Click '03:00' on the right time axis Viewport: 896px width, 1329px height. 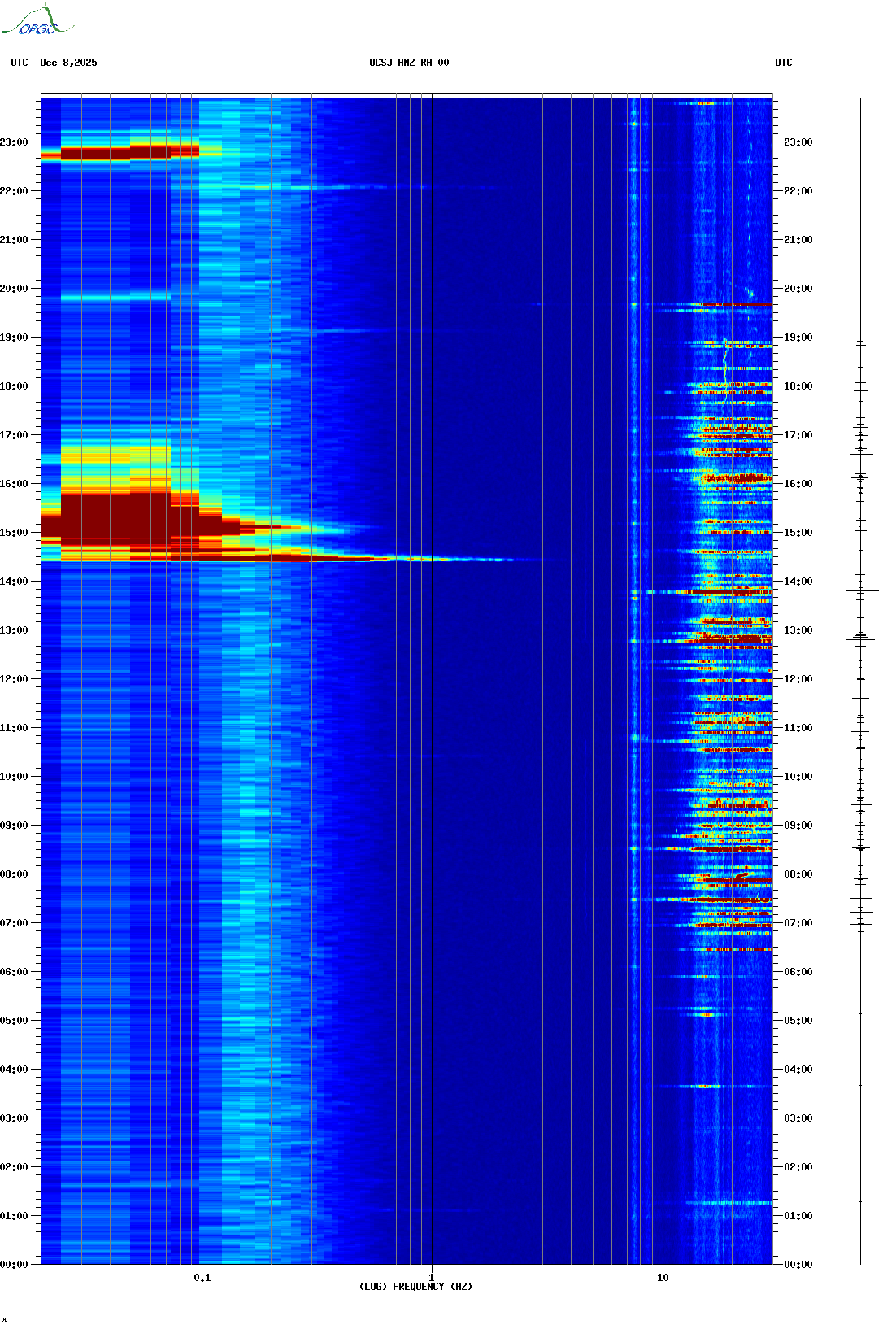pyautogui.click(x=798, y=1118)
